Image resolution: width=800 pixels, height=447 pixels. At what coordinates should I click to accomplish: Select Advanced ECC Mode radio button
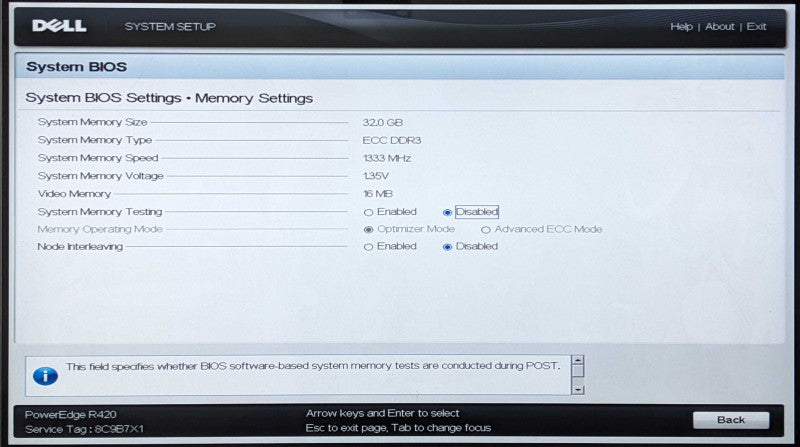coord(486,230)
